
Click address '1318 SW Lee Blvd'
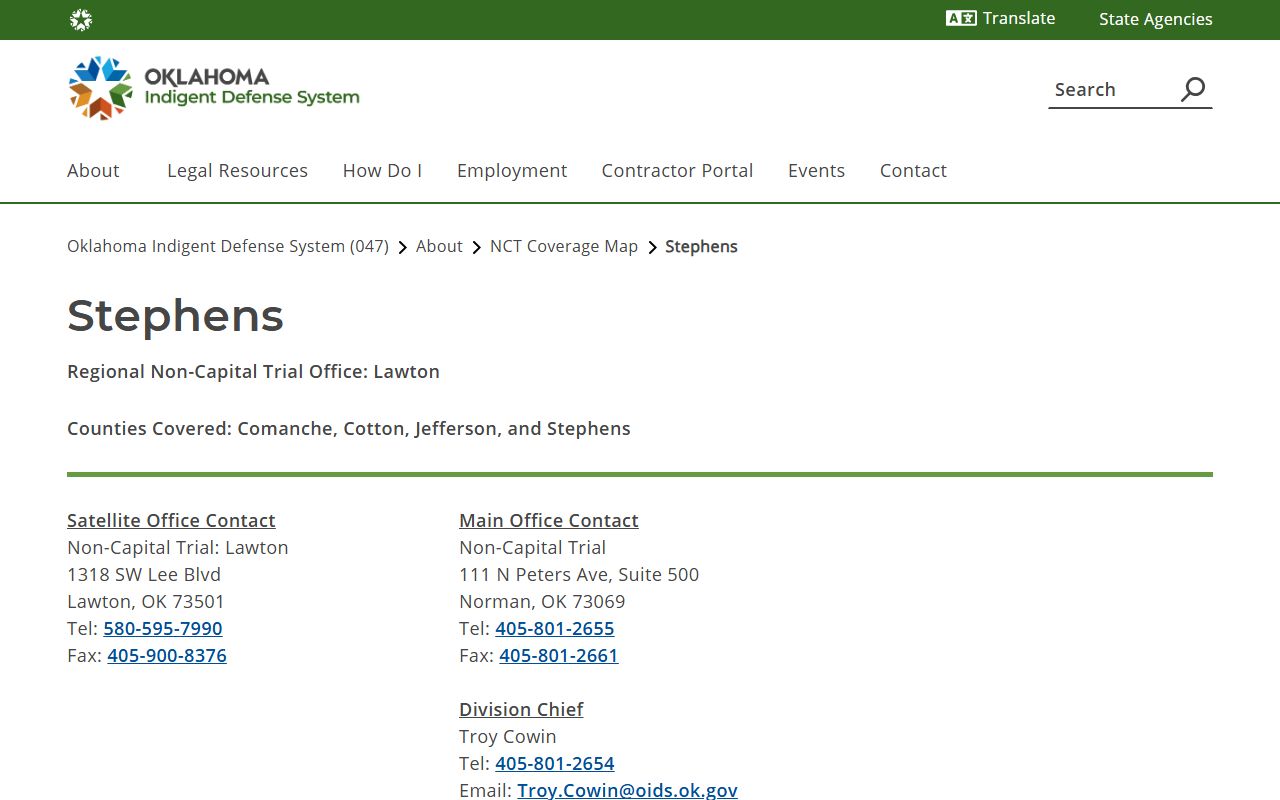(144, 574)
